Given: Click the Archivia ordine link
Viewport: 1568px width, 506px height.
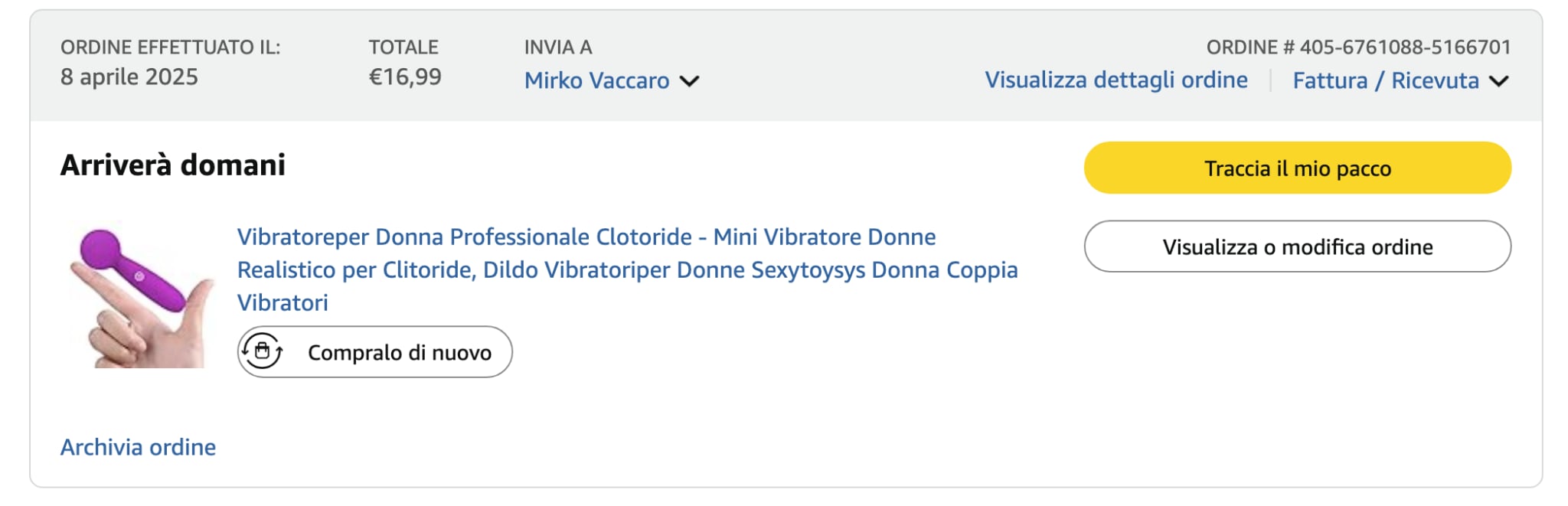Looking at the screenshot, I should [138, 447].
